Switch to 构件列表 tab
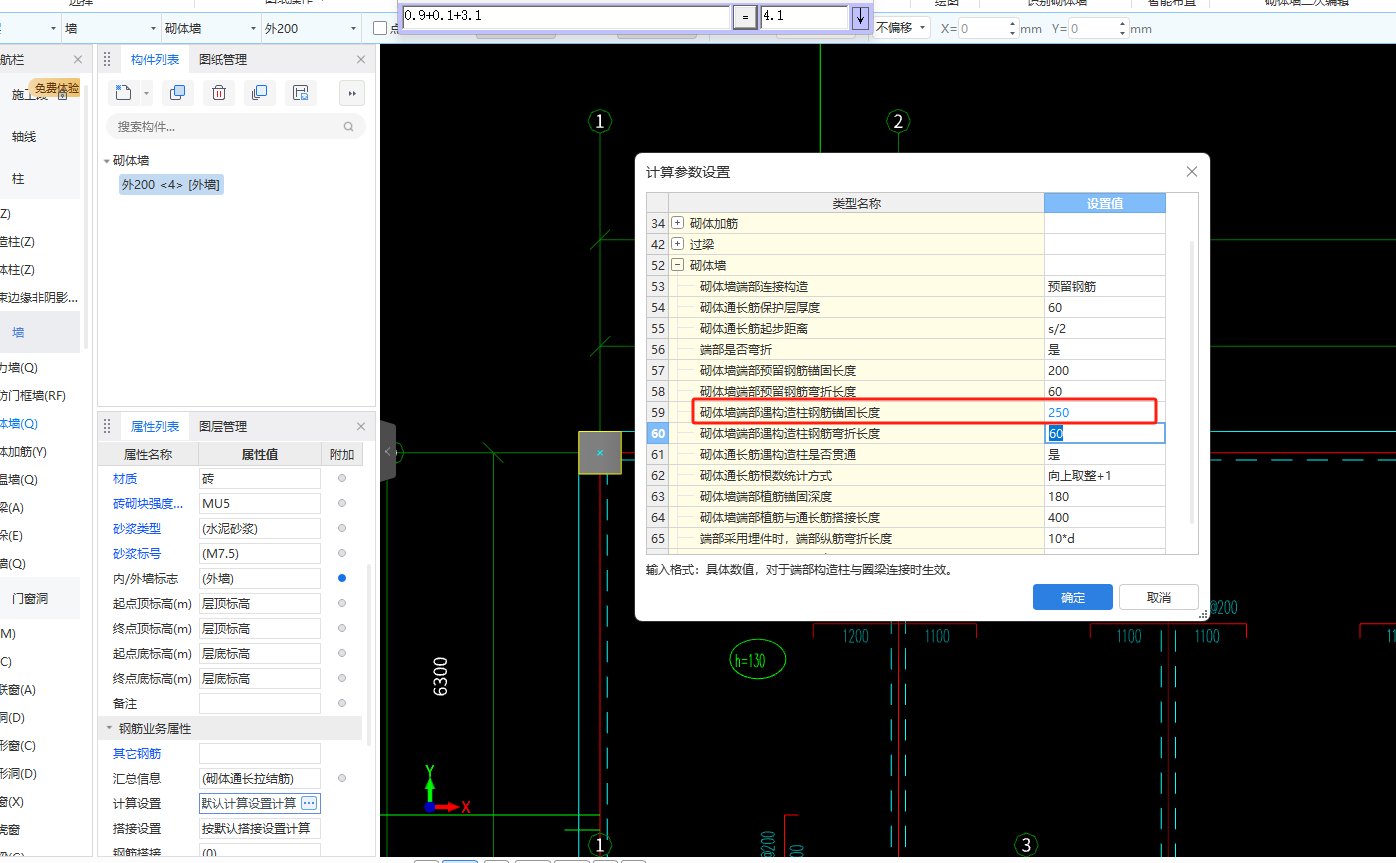 (155, 60)
